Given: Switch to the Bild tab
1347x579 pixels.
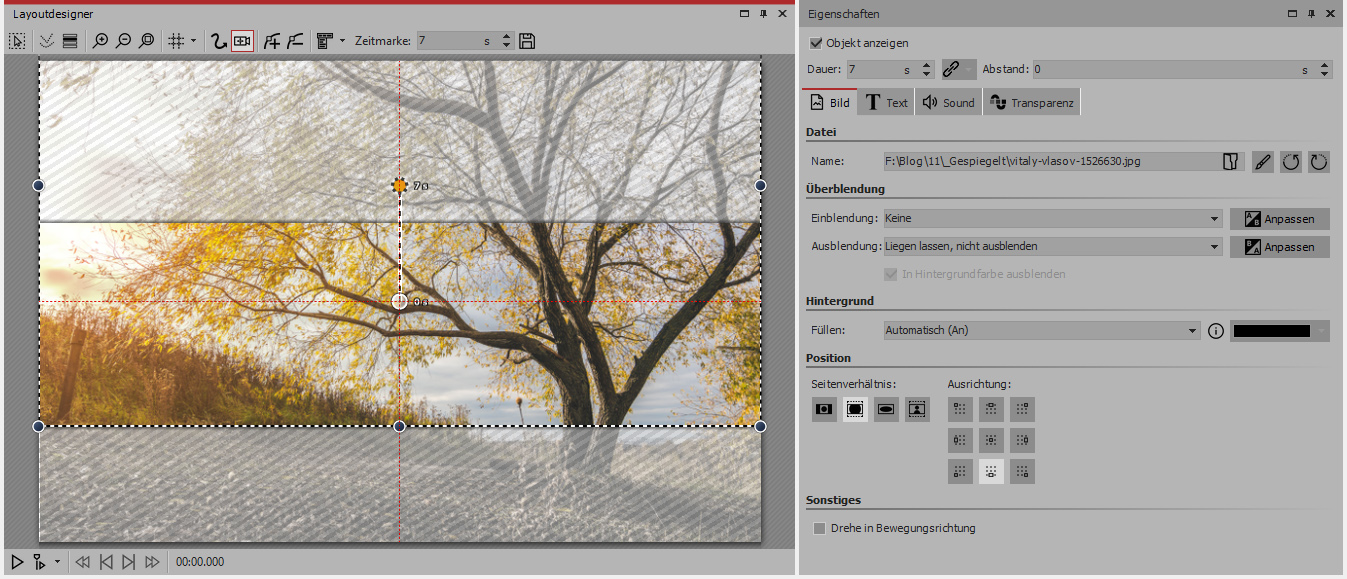Looking at the screenshot, I should point(830,102).
